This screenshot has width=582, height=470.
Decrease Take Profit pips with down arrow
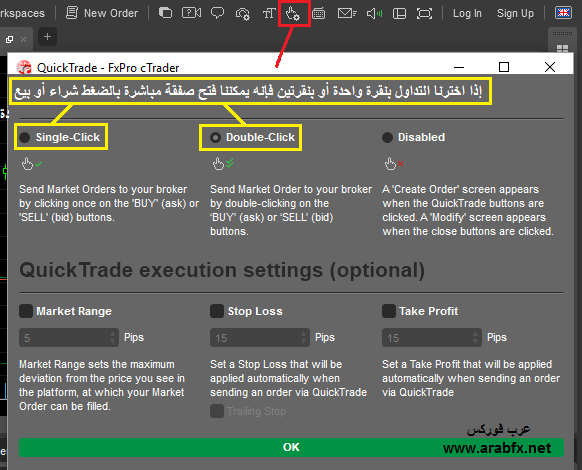pos(475,342)
